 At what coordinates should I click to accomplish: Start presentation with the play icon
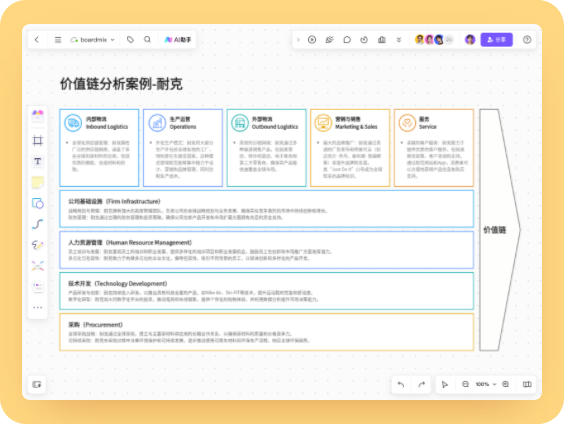(312, 40)
